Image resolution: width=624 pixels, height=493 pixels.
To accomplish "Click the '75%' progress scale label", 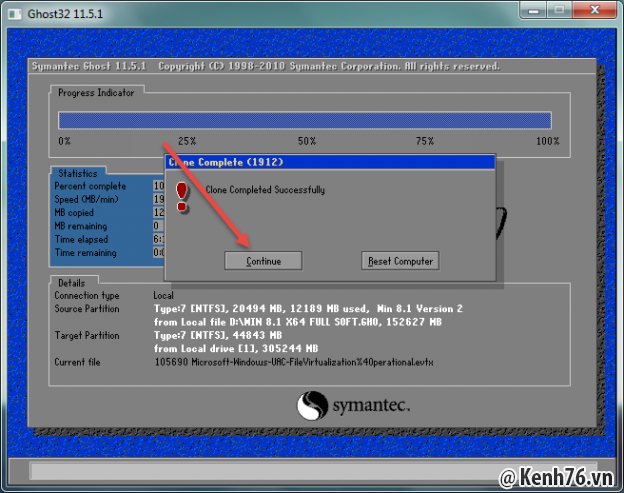I will pyautogui.click(x=425, y=141).
